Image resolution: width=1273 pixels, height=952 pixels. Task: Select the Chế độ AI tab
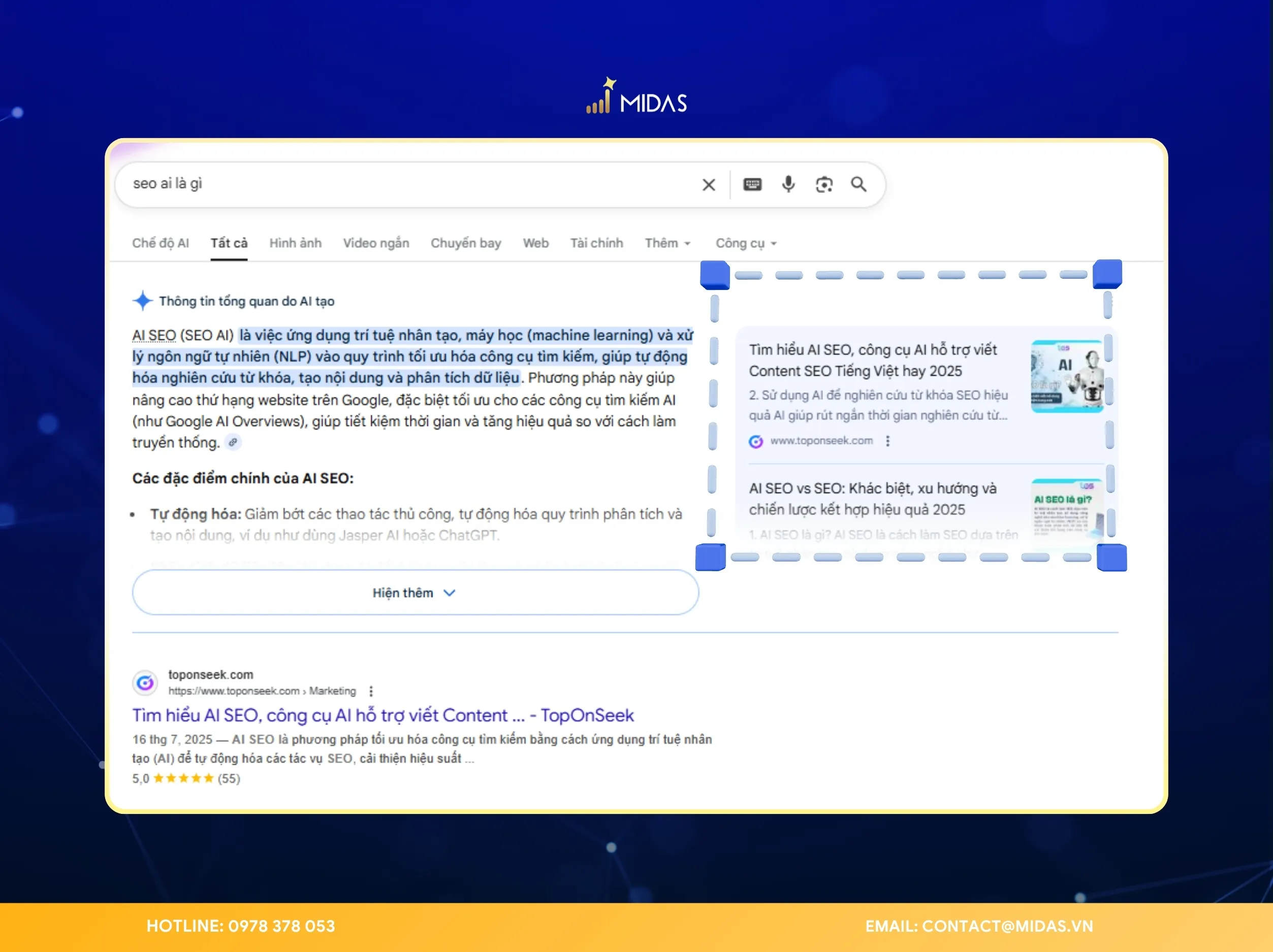(161, 243)
